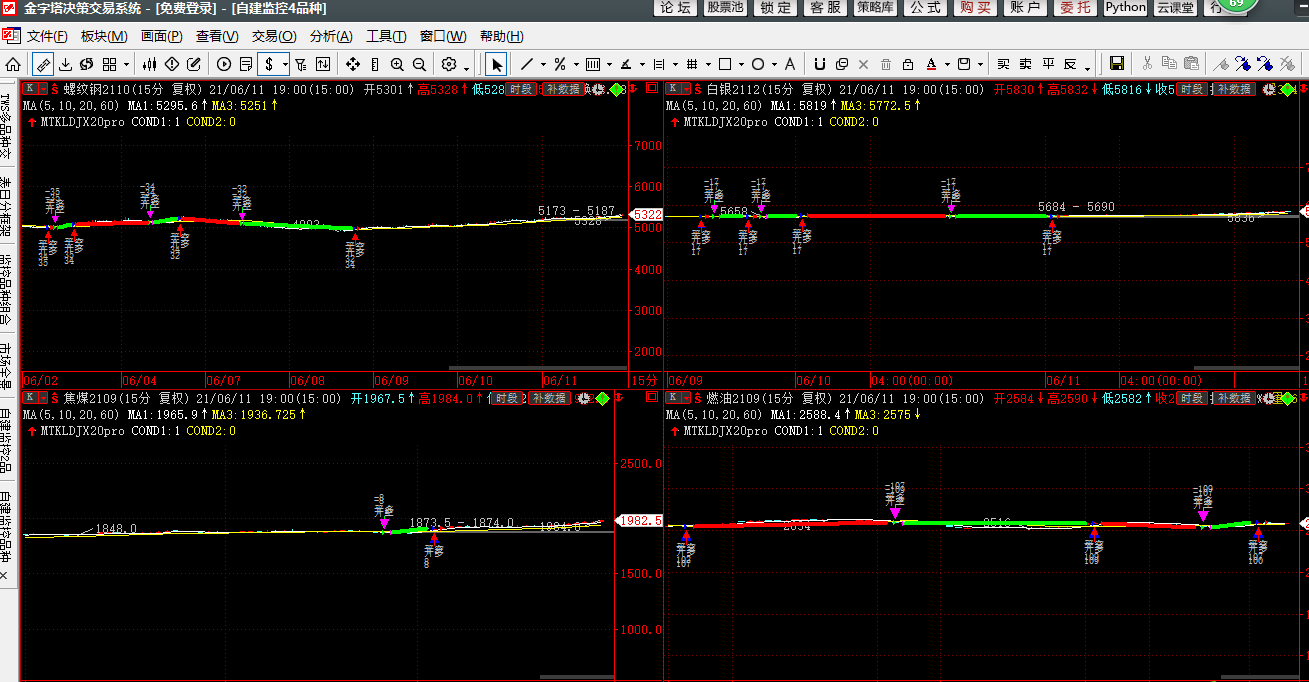The height and width of the screenshot is (682, 1309).
Task: Click the 卖 sell toolbar button
Action: 1025,64
